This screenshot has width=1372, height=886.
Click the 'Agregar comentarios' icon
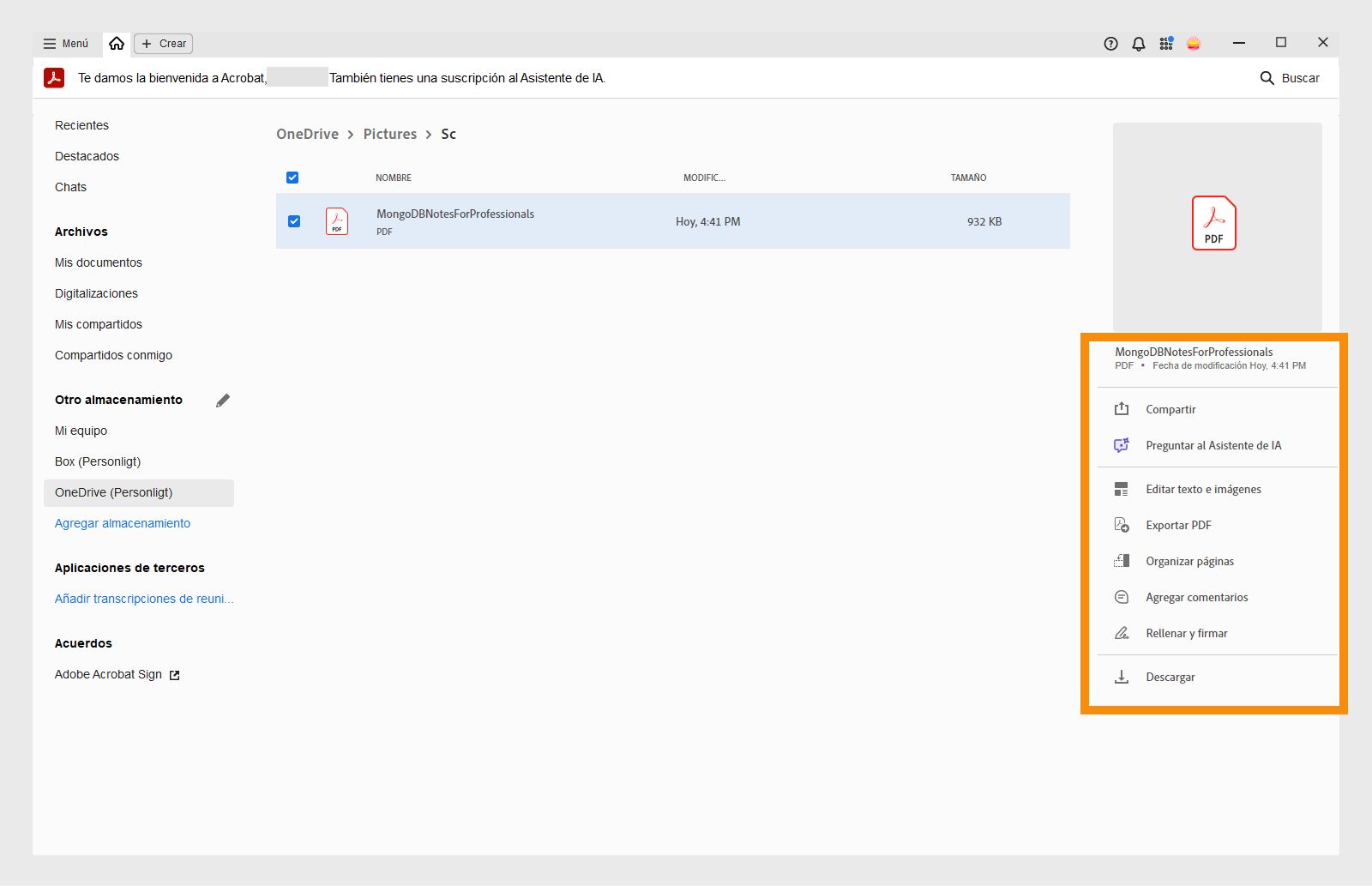[x=1121, y=597]
